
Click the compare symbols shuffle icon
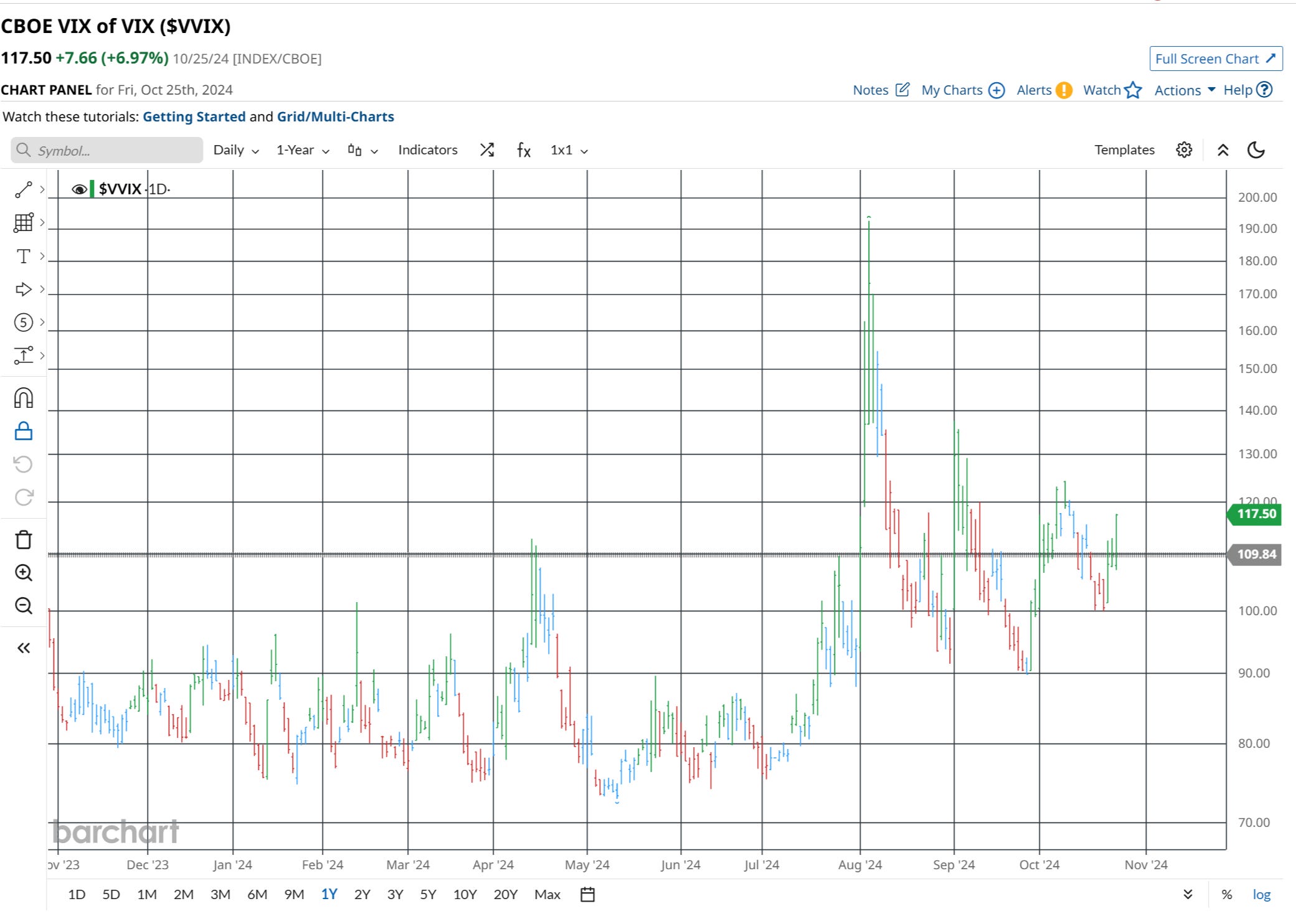tap(487, 150)
